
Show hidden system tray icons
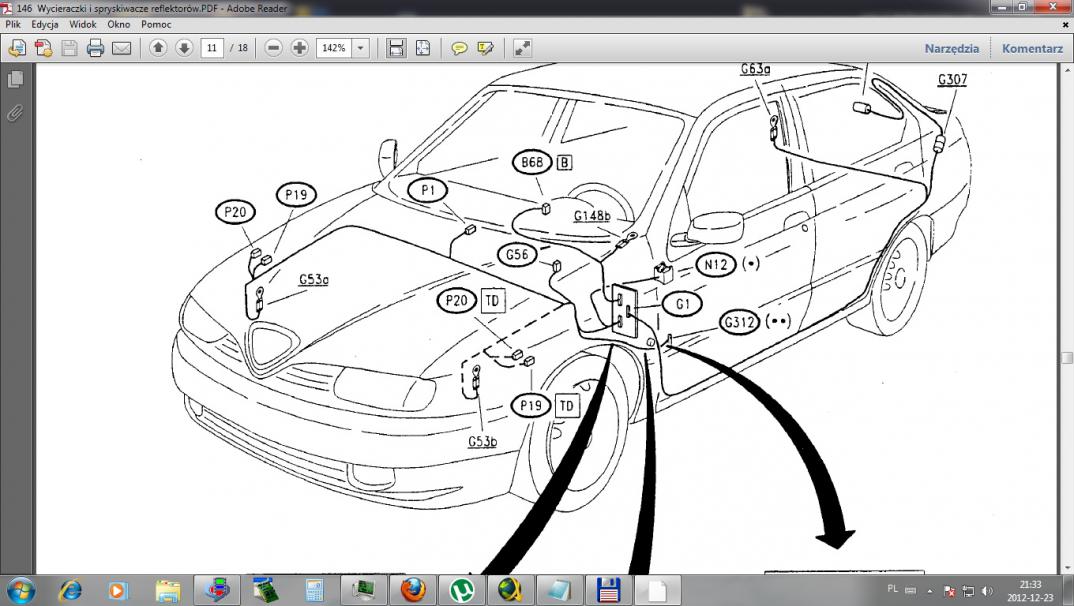point(930,591)
